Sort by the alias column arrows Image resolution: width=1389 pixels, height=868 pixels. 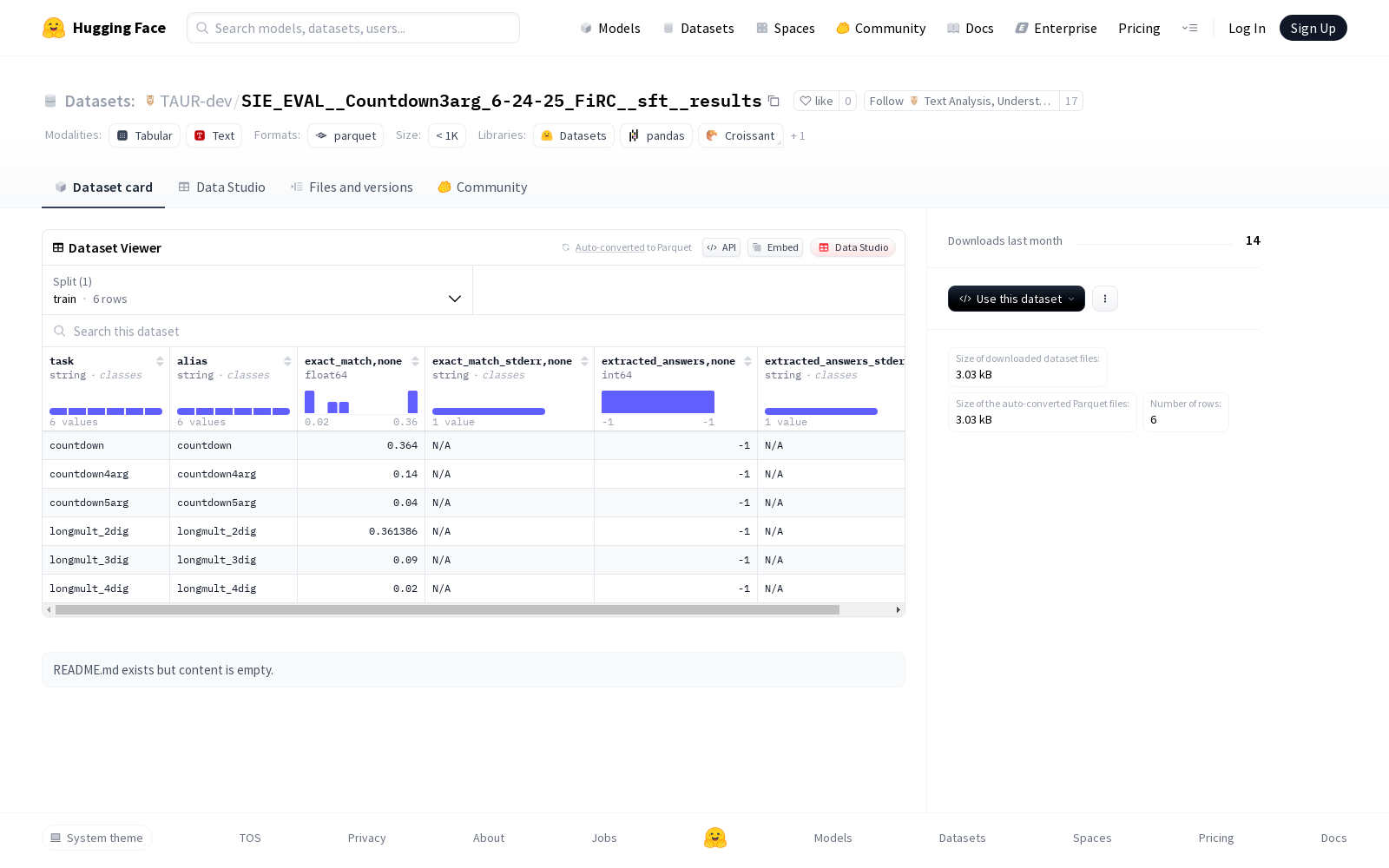pos(287,361)
